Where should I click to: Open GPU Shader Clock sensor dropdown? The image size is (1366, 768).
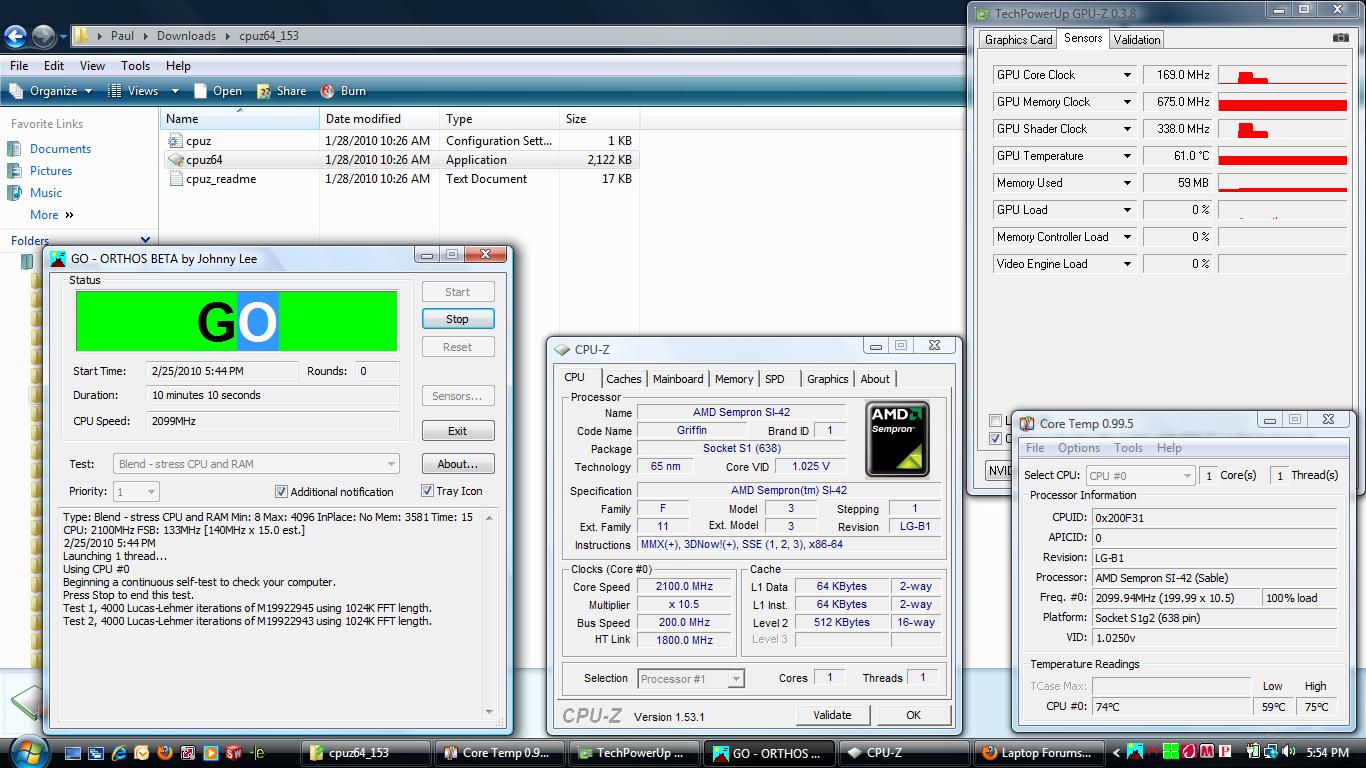click(x=1127, y=129)
